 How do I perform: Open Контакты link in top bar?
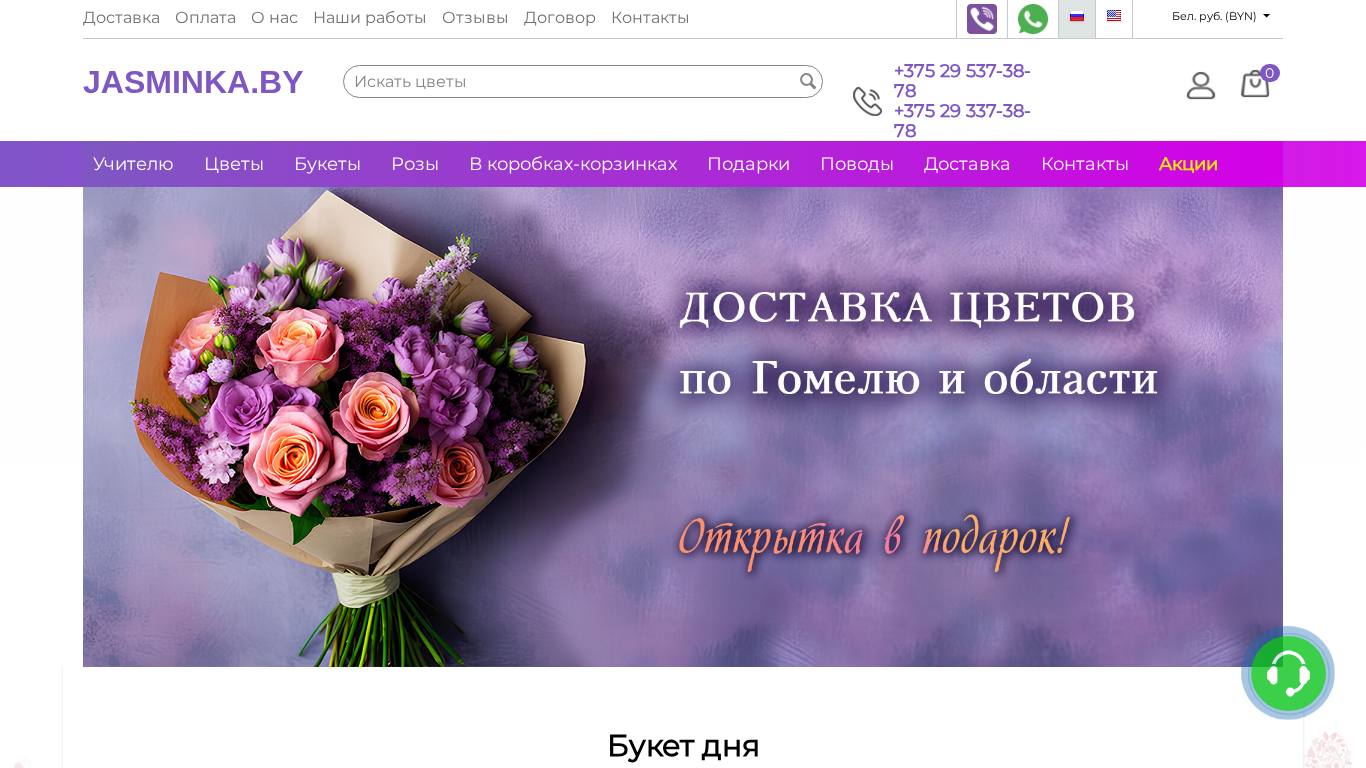pos(650,18)
